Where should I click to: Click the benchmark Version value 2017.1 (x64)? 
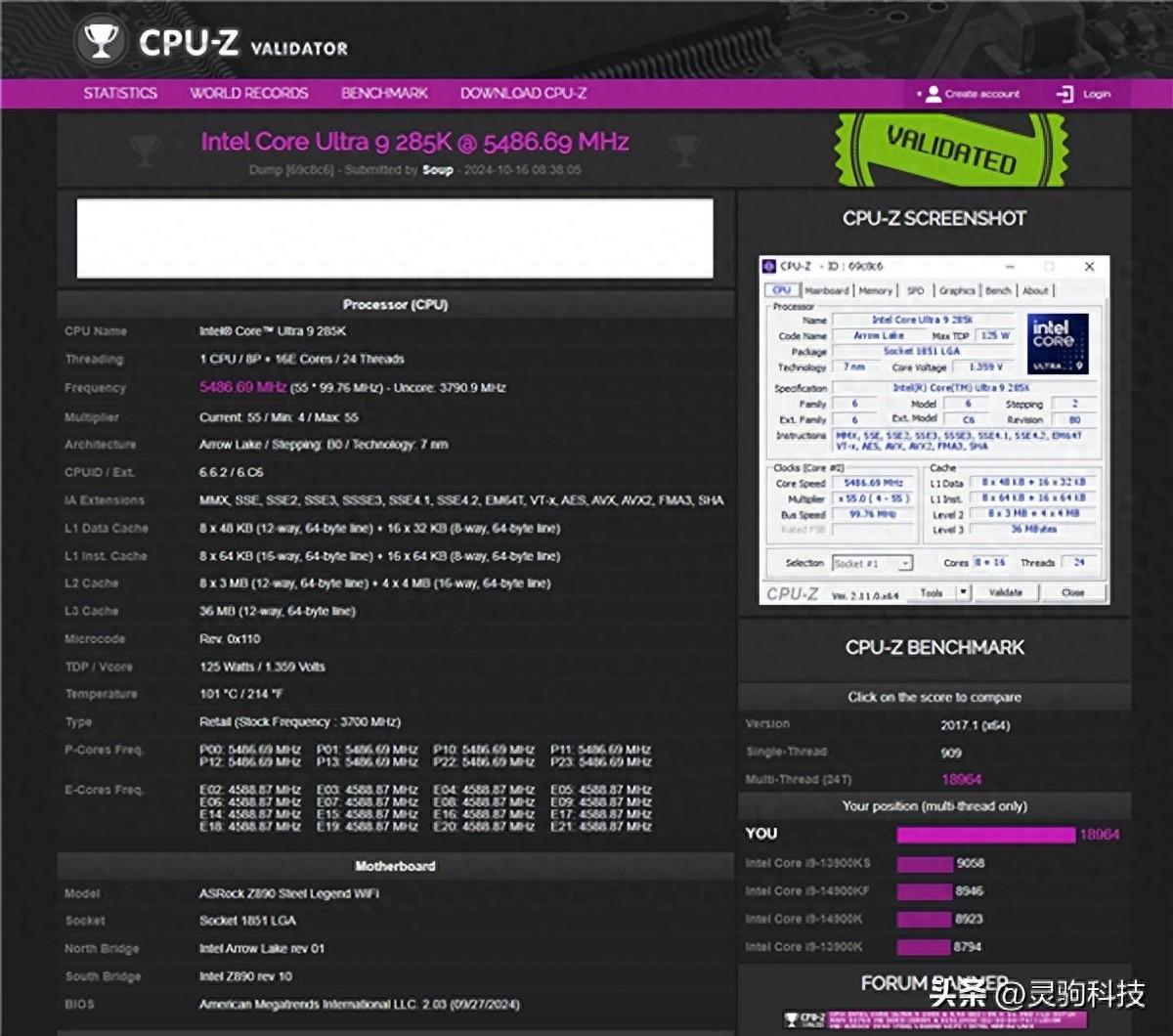pyautogui.click(x=975, y=725)
